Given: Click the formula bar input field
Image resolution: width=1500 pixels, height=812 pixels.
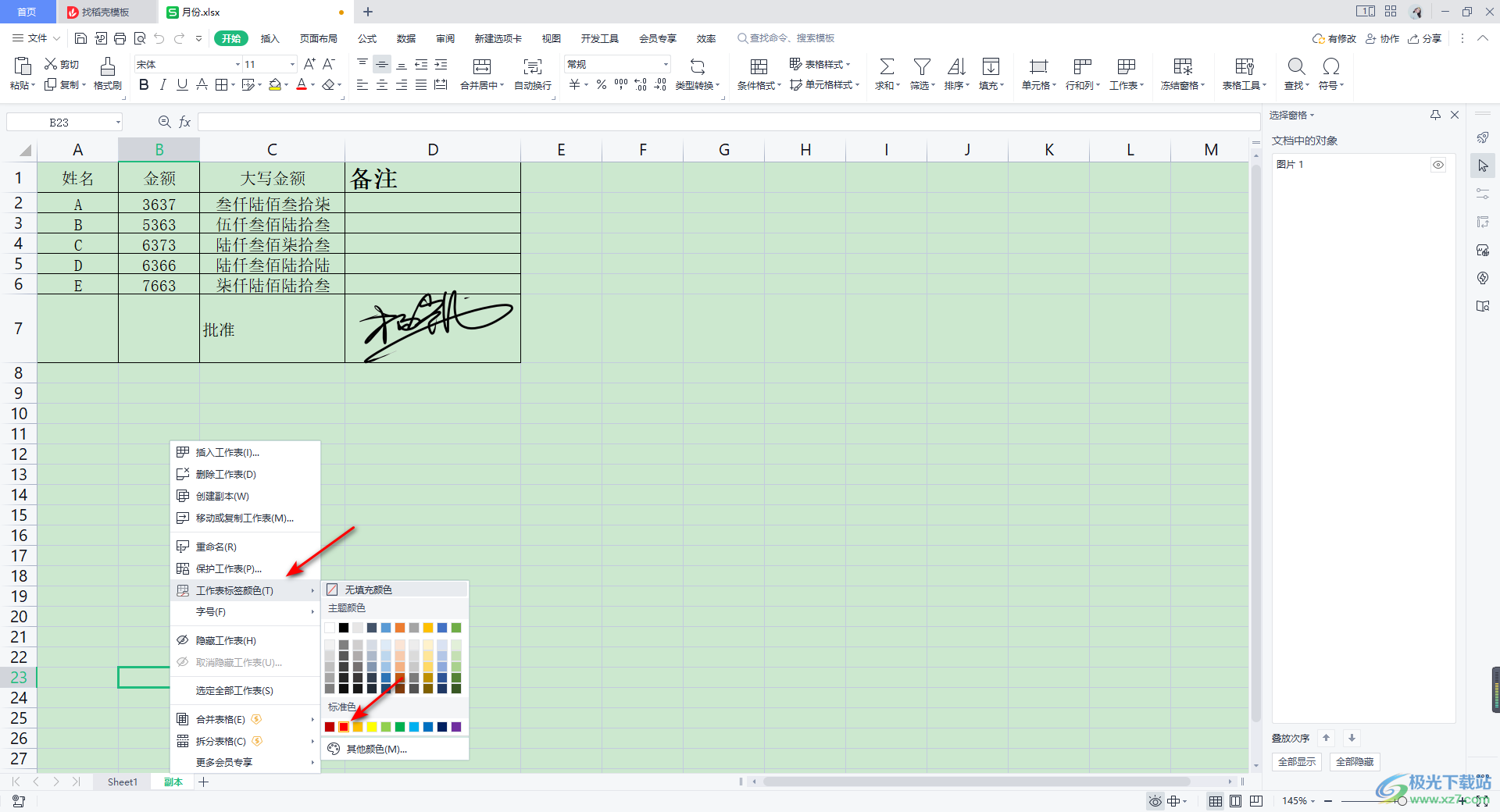Looking at the screenshot, I should pyautogui.click(x=728, y=122).
